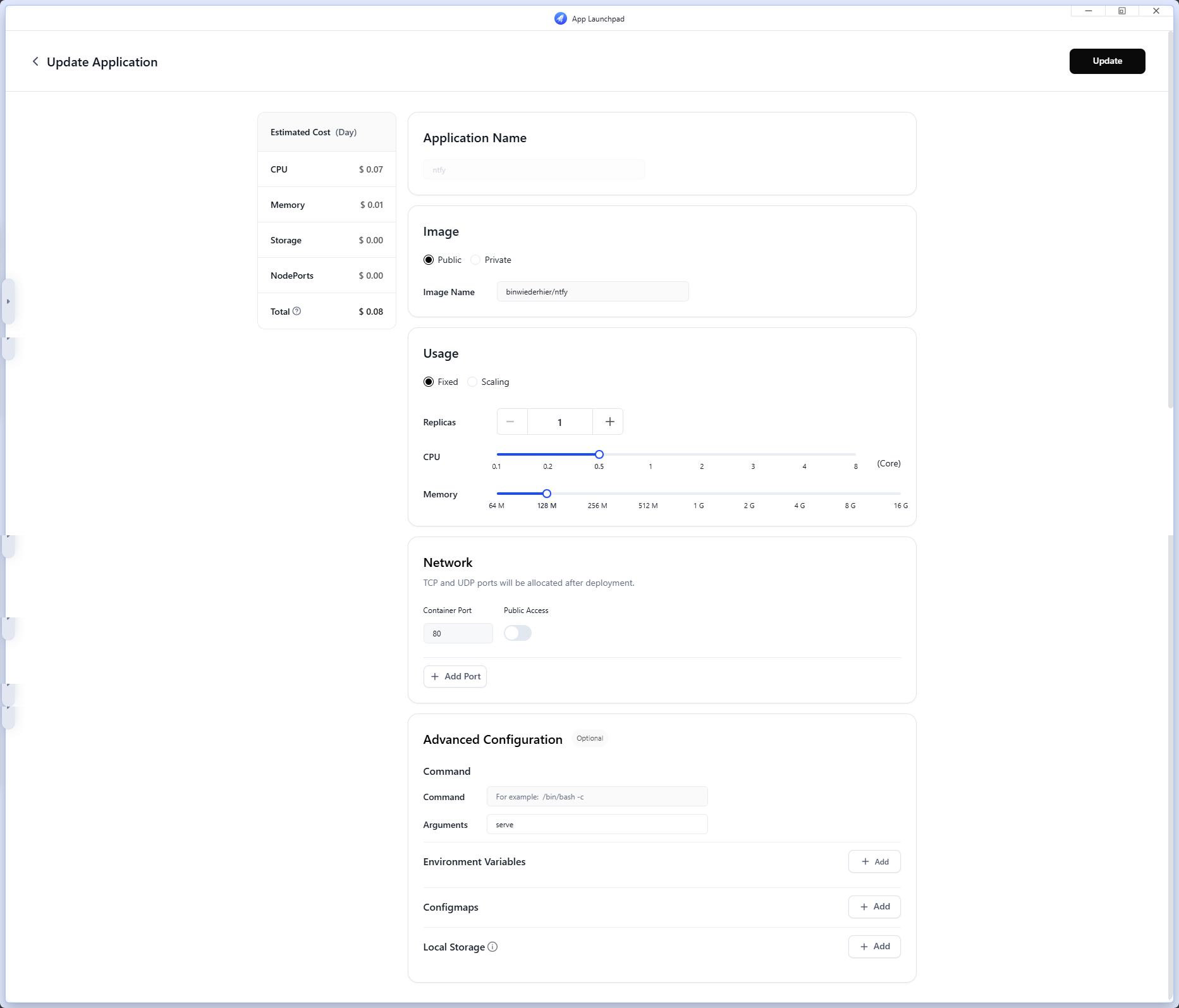This screenshot has width=1179, height=1008.
Task: Click the Image Name input field
Action: point(592,291)
